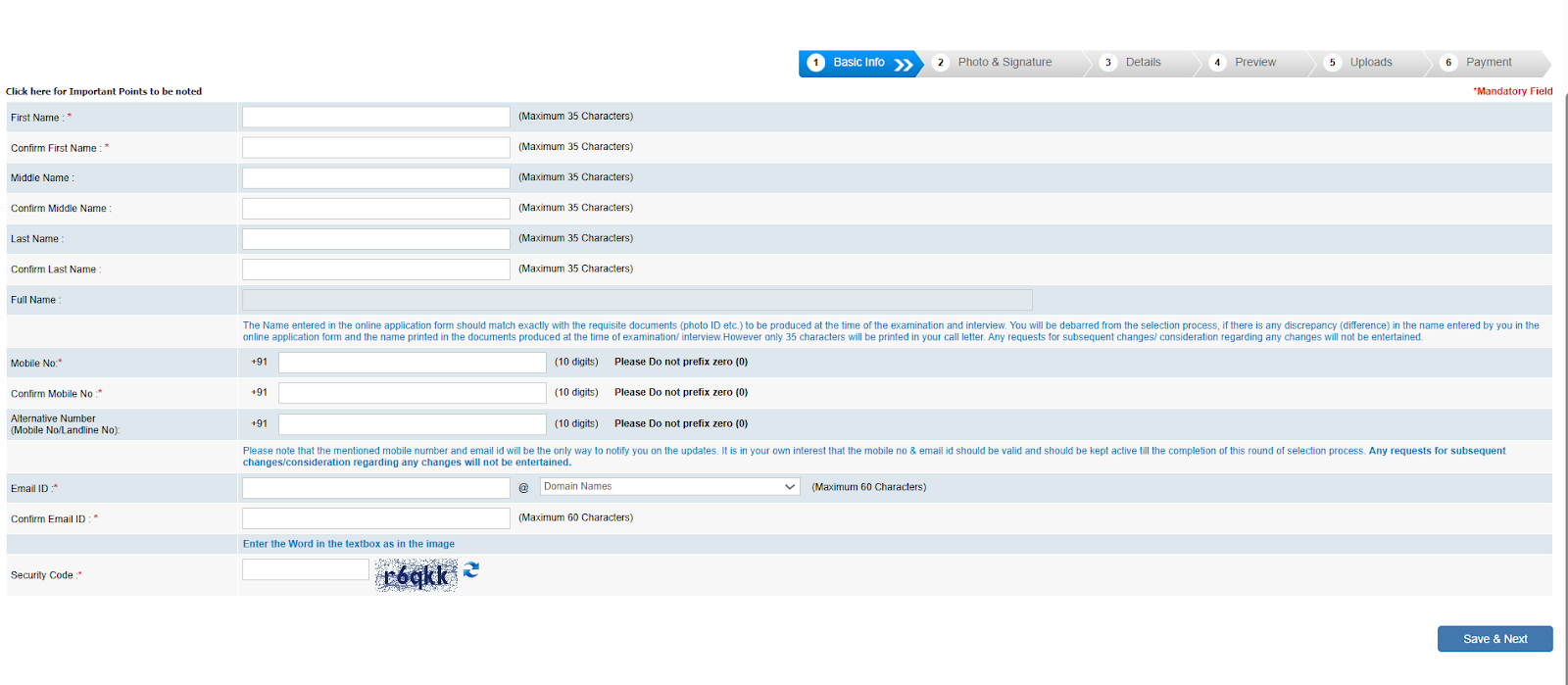Refresh the captcha image icon
Image resolution: width=1568 pixels, height=685 pixels.
pyautogui.click(x=471, y=569)
